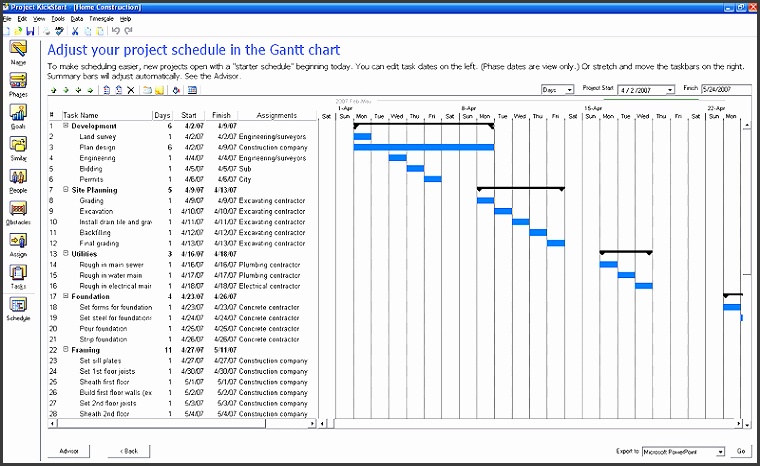Run the spell check icon
This screenshot has height=466, width=760.
[x=59, y=31]
